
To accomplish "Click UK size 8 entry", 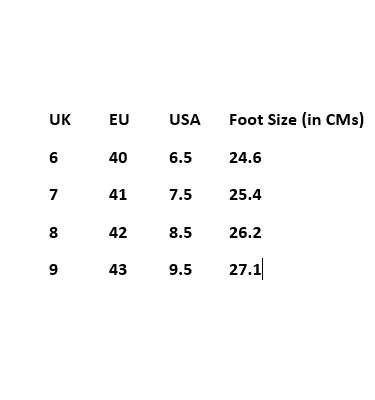I will click(54, 232).
